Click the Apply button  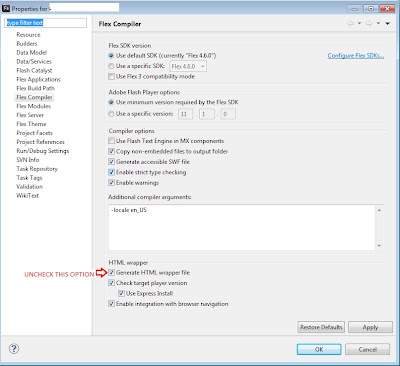pos(370,327)
